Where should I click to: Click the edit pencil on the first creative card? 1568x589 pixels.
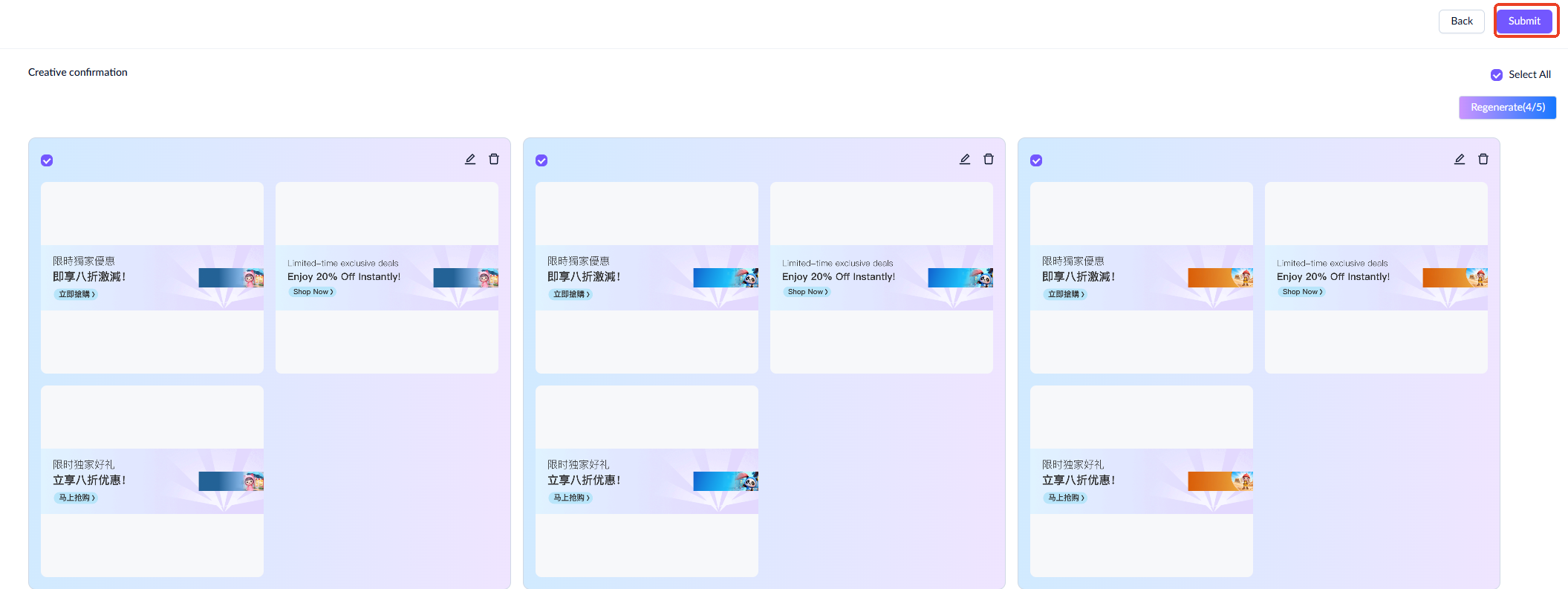(470, 160)
